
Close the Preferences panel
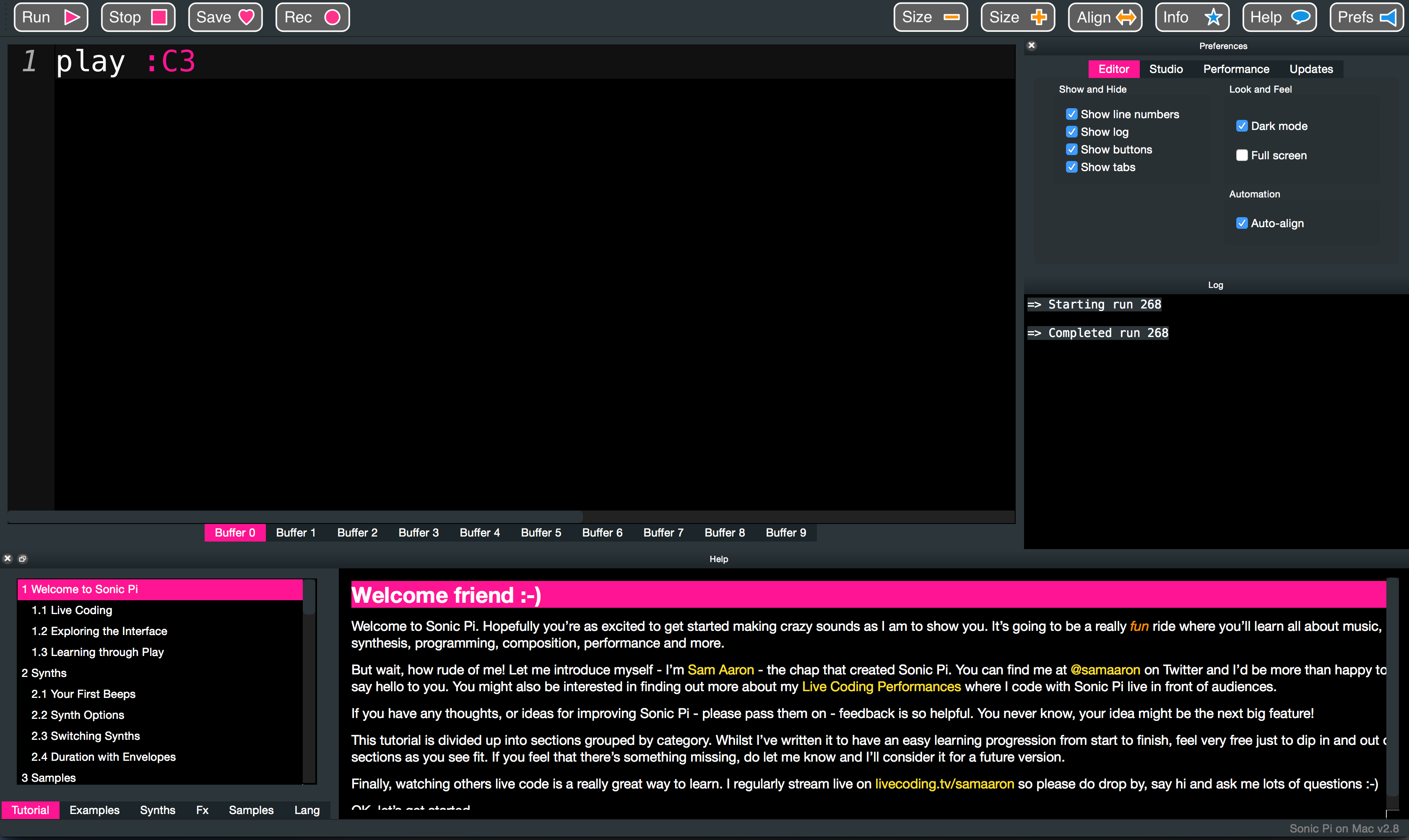tap(1031, 46)
